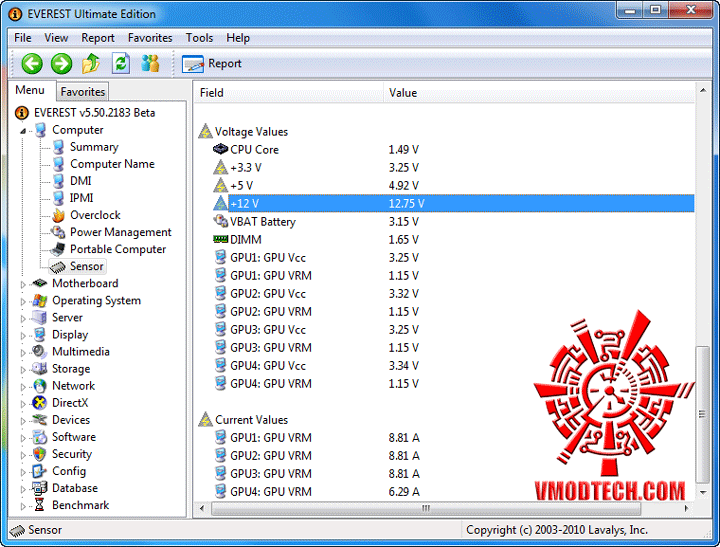Click the horizontal scroll left arrow
The image size is (720, 547).
point(202,508)
